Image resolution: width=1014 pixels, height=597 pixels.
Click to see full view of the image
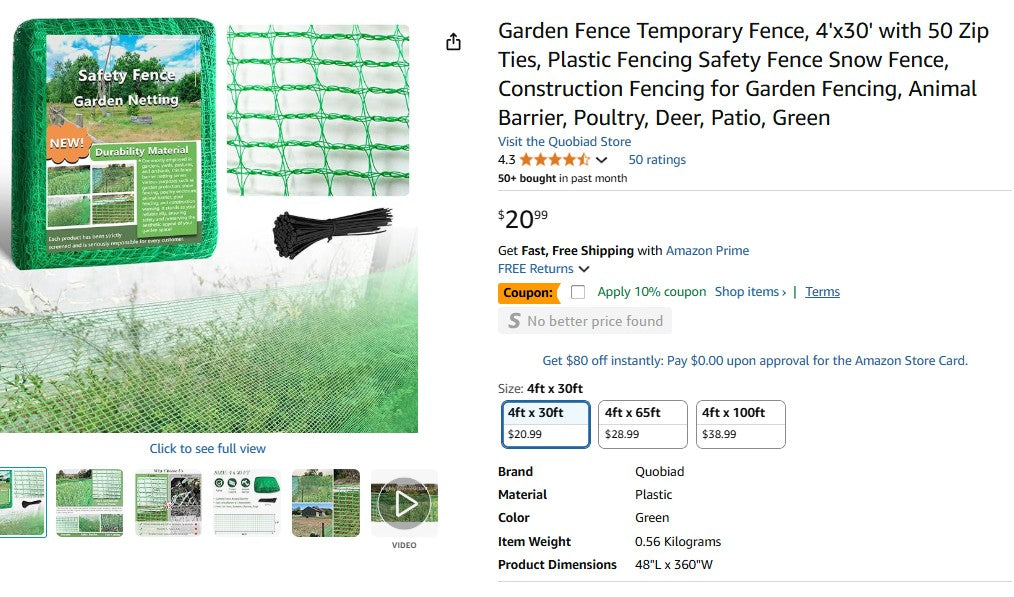[x=206, y=448]
